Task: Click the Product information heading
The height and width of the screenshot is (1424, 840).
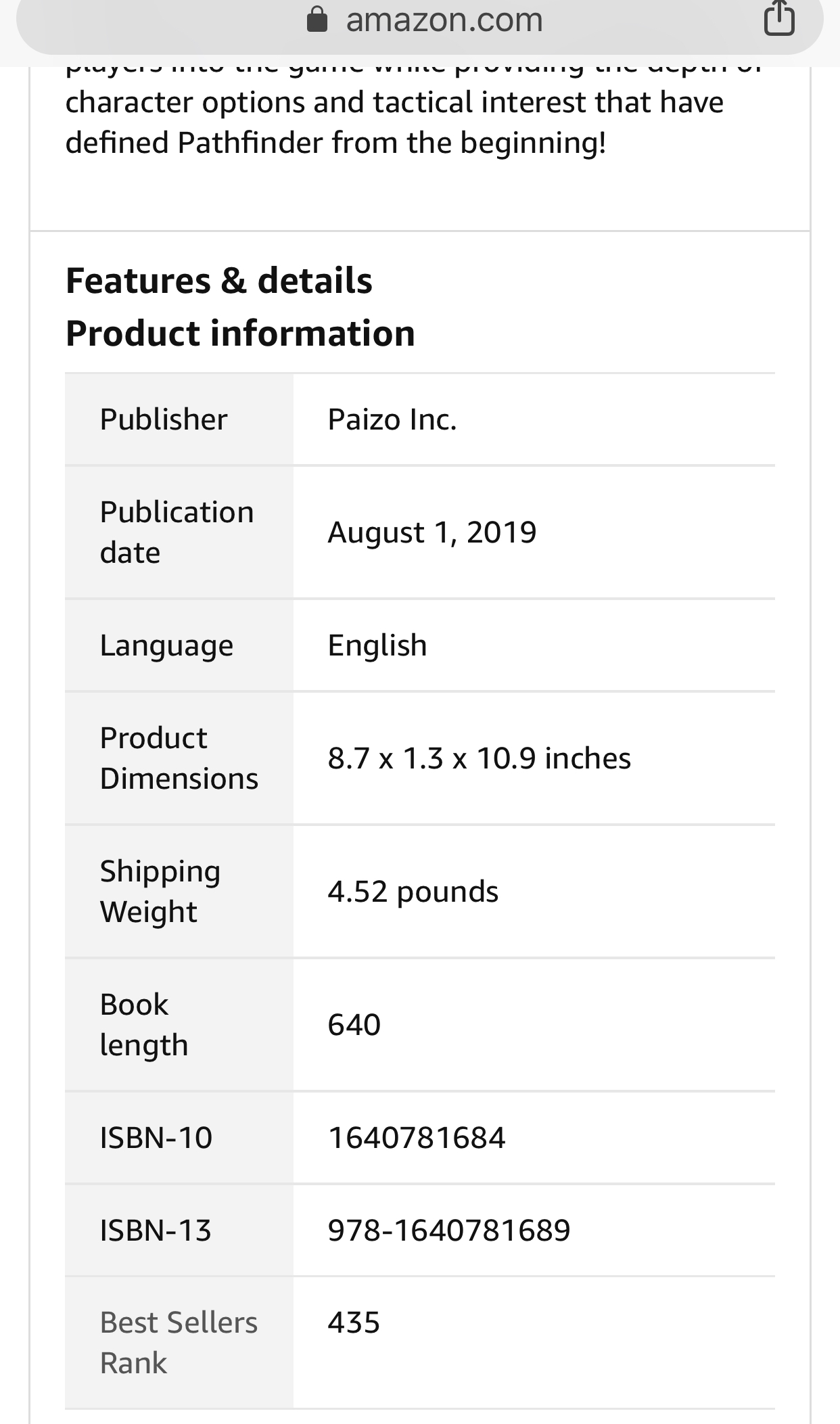Action: point(240,334)
